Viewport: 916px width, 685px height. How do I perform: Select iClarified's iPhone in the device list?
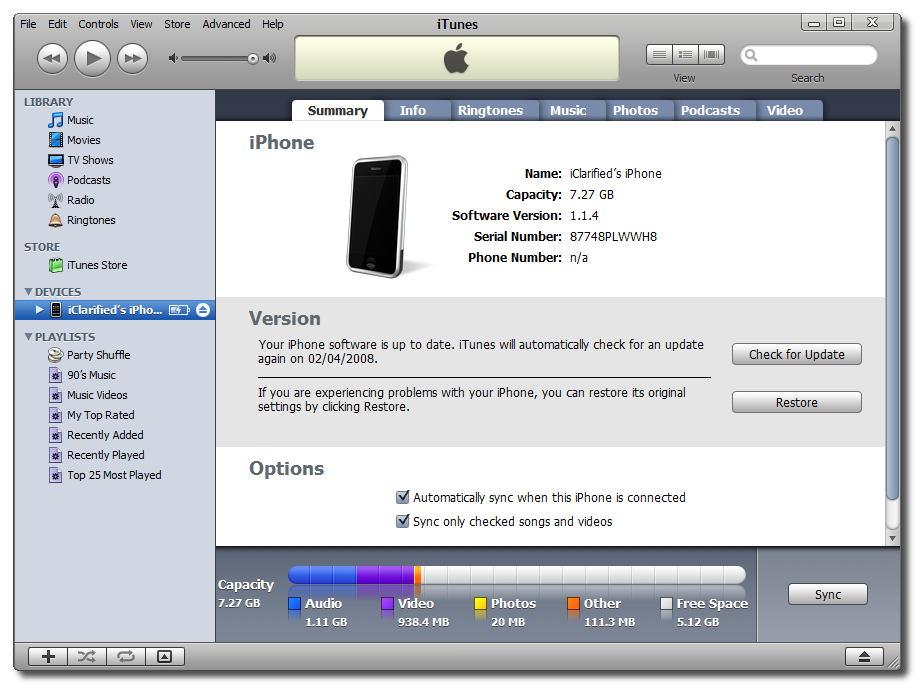[114, 310]
